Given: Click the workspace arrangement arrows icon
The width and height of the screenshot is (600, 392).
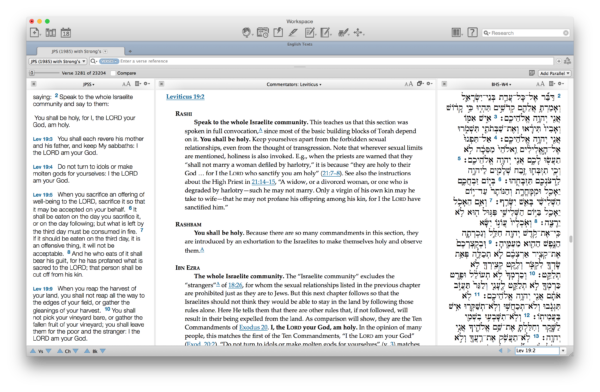Looking at the screenshot, I should tap(358, 33).
